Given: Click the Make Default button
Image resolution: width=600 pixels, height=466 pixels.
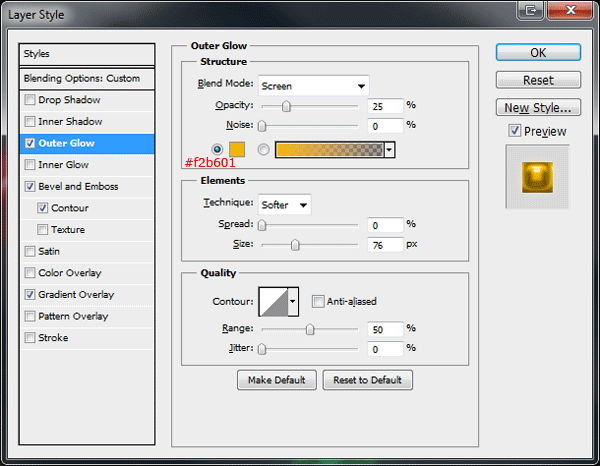Looking at the screenshot, I should [x=277, y=380].
